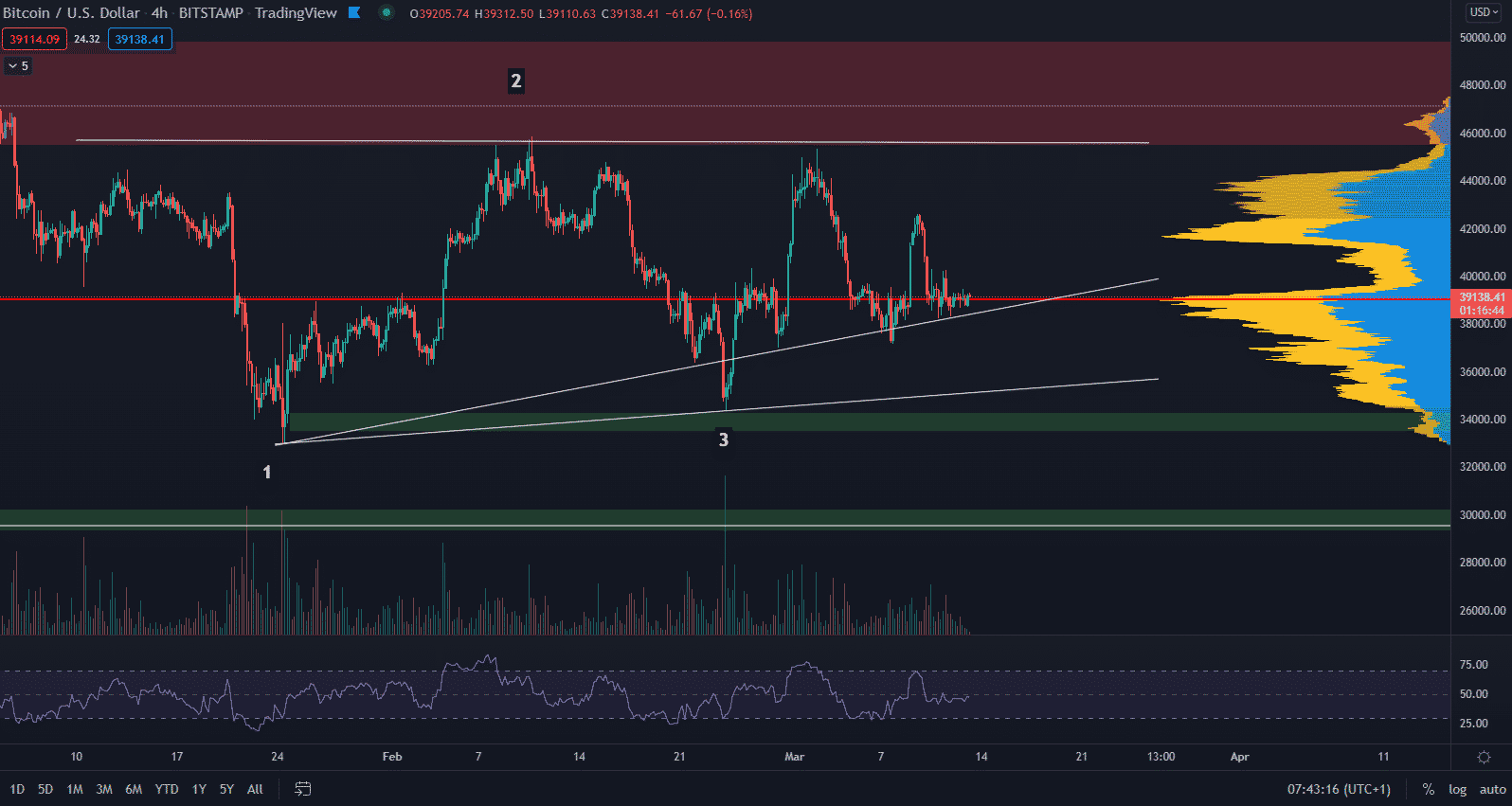Open chart settings gear on time axis
Viewport: 1512px width, 806px height.
1484,757
